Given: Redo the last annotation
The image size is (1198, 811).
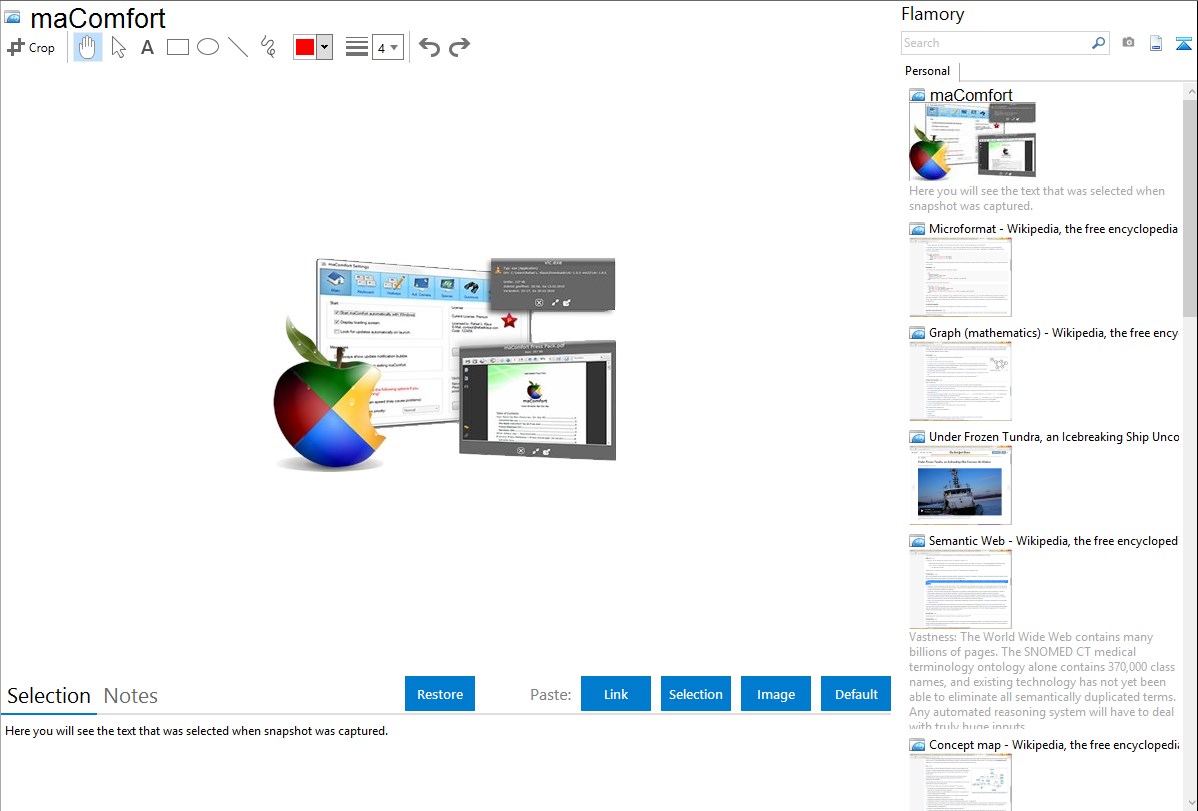Looking at the screenshot, I should coord(459,47).
